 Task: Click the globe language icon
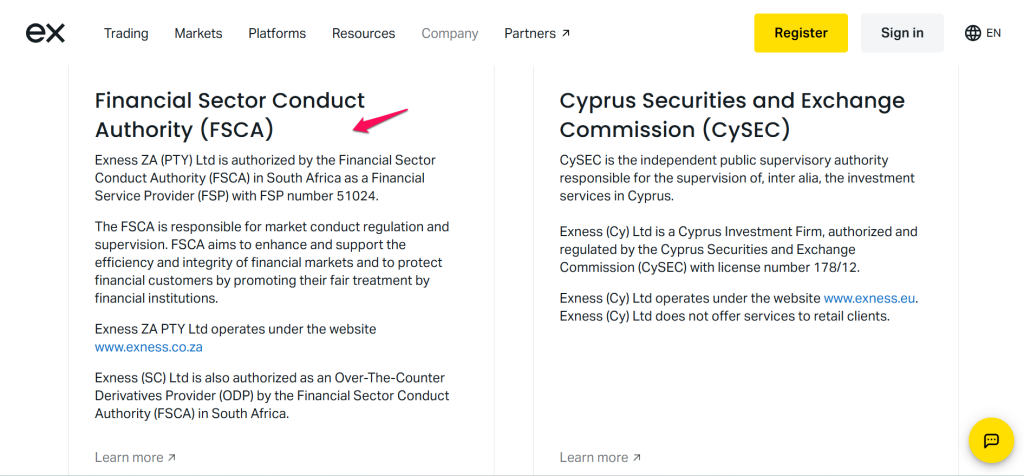pyautogui.click(x=973, y=33)
